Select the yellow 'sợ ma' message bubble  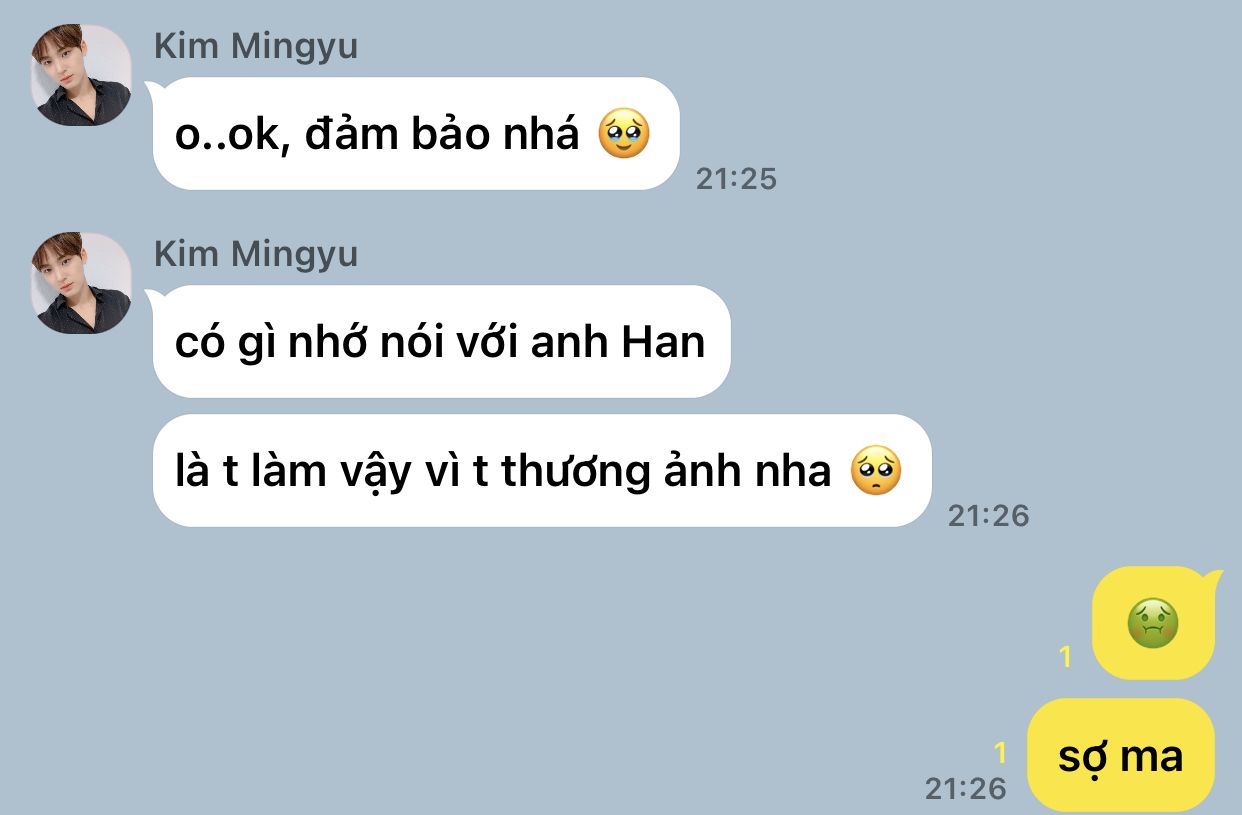(1121, 755)
